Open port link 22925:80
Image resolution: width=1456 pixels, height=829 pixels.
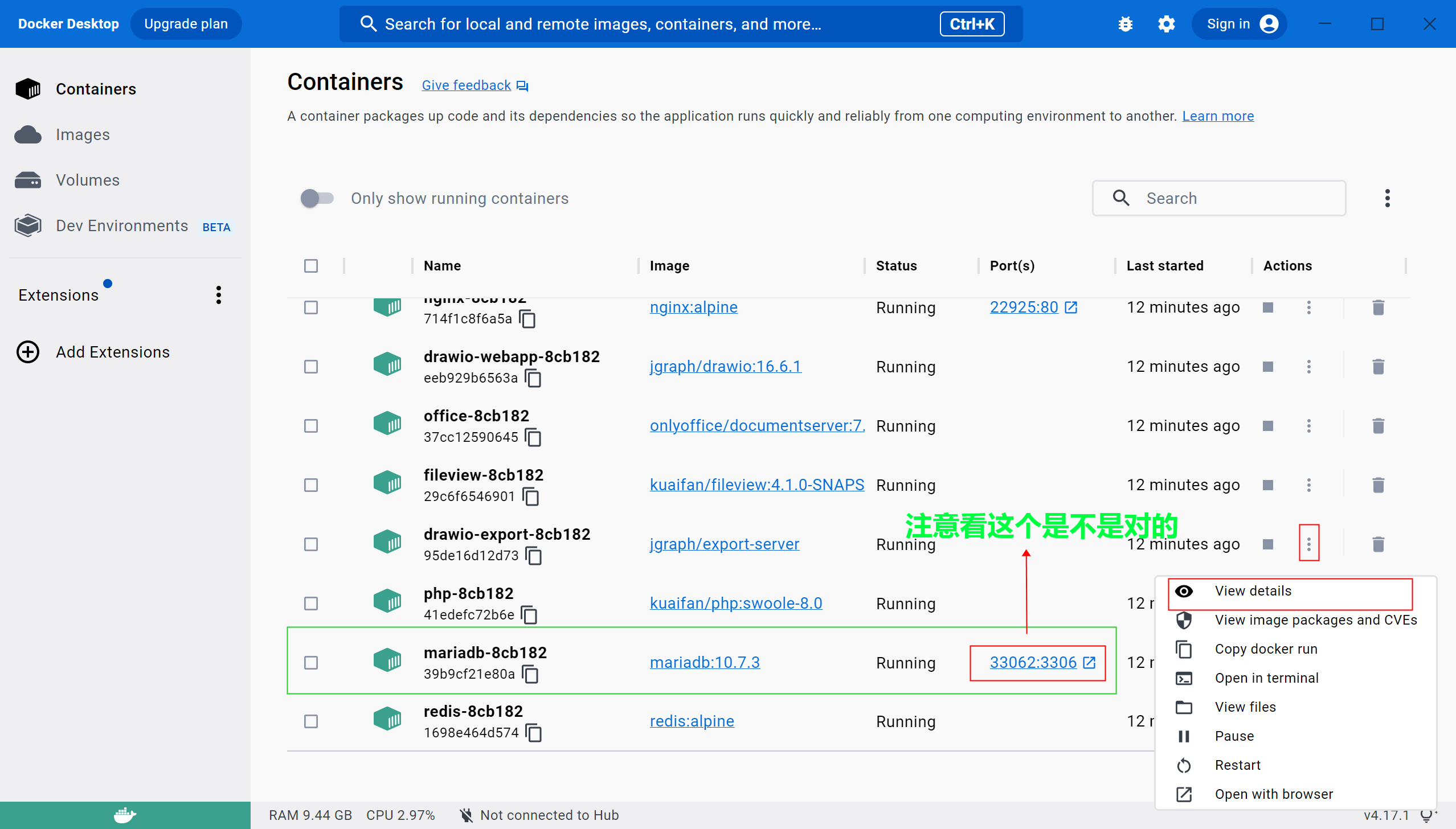click(x=1033, y=307)
